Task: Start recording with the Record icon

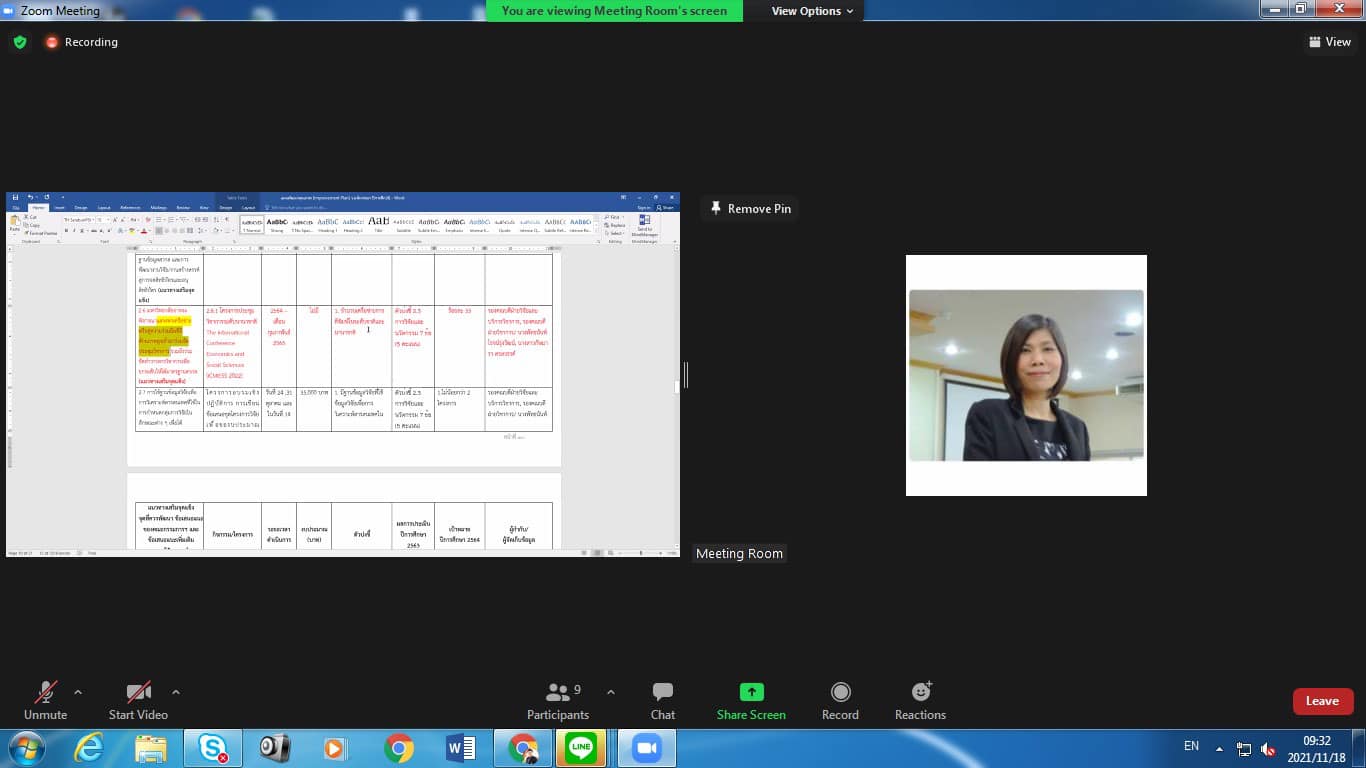Action: tap(840, 693)
